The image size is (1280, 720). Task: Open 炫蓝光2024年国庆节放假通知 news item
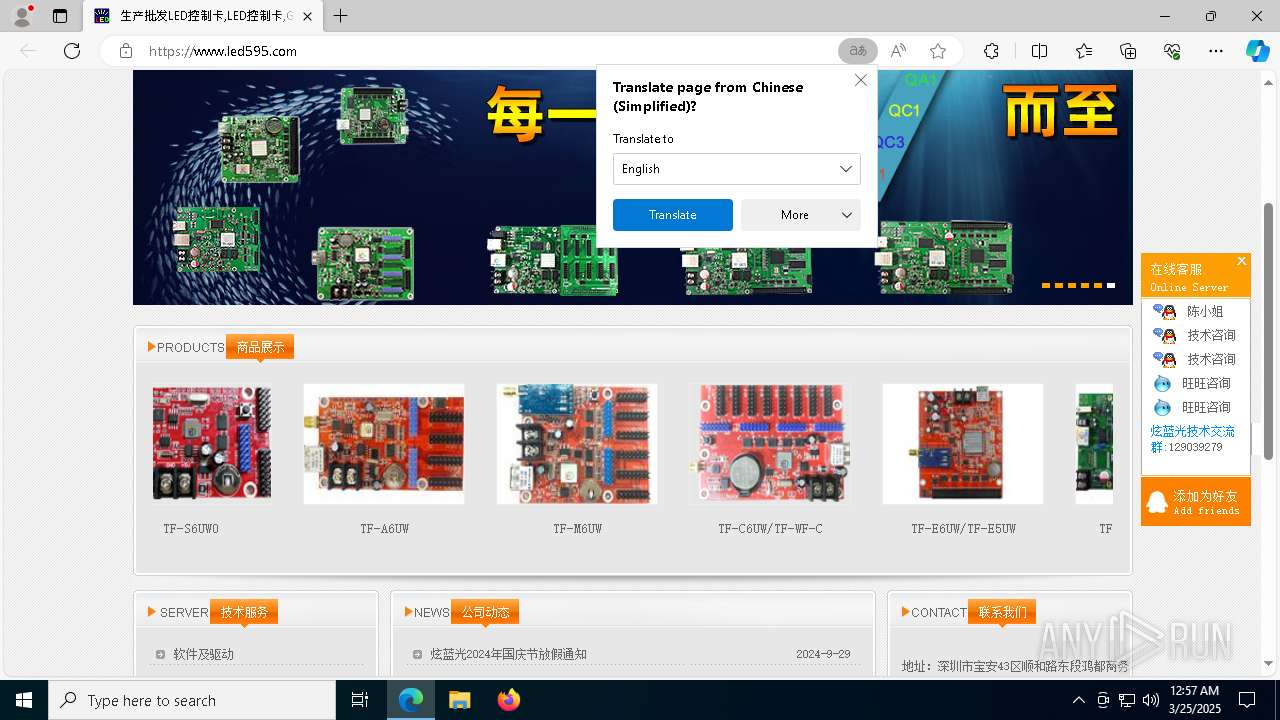508,654
